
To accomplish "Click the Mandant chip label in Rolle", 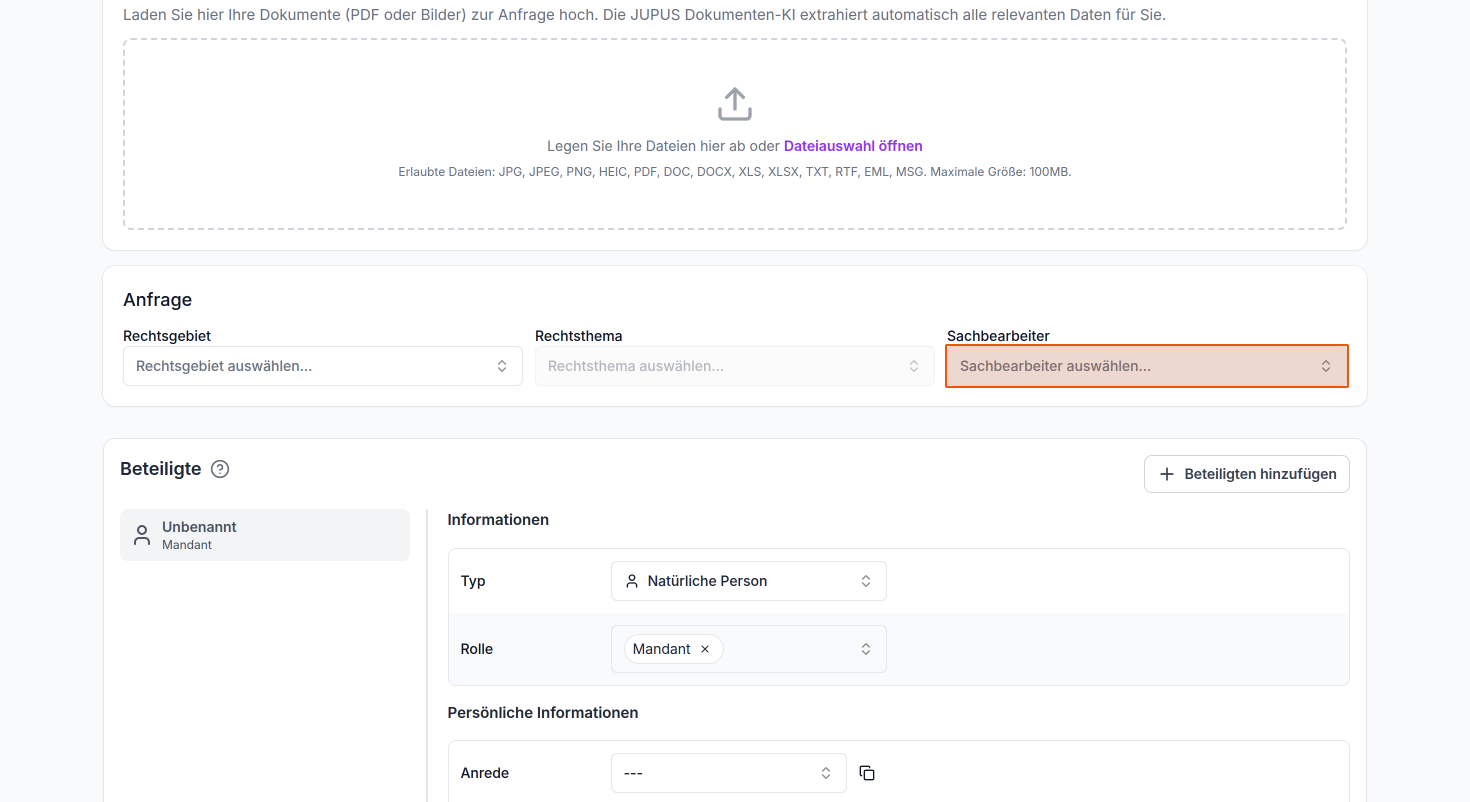I will (x=661, y=649).
